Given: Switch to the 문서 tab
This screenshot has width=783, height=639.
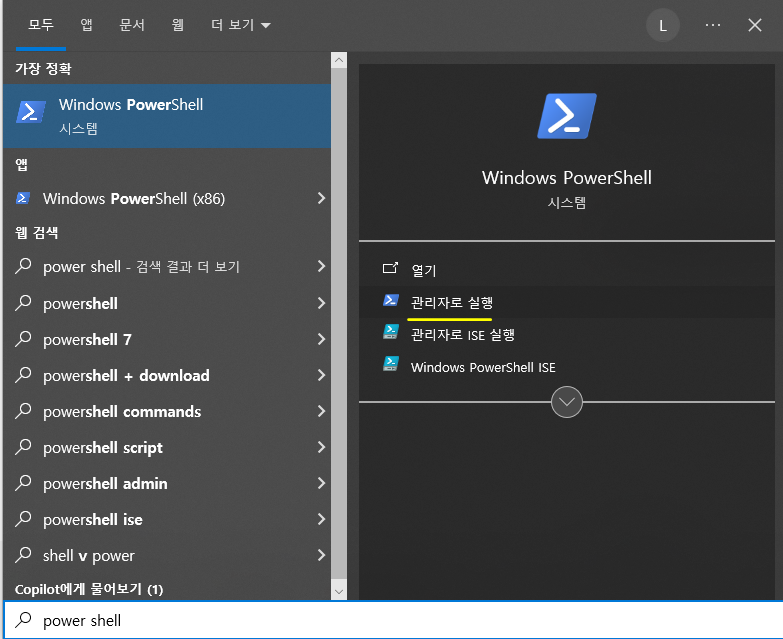Looking at the screenshot, I should (132, 25).
